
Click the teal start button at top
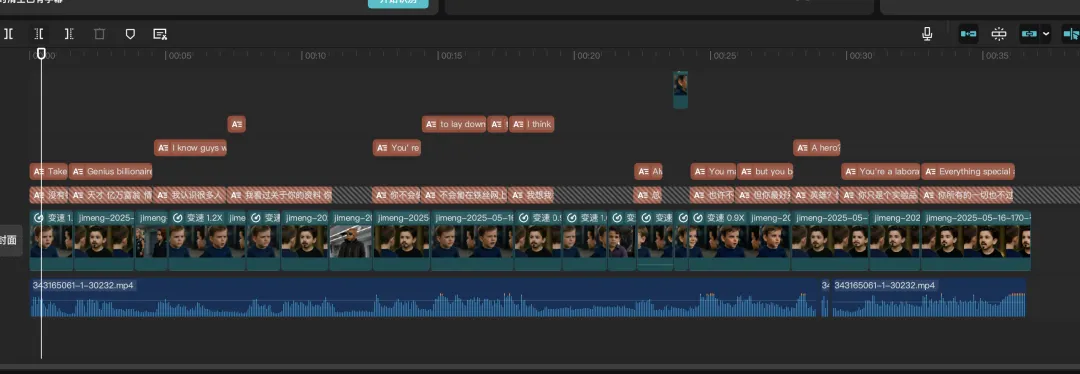[398, 3]
